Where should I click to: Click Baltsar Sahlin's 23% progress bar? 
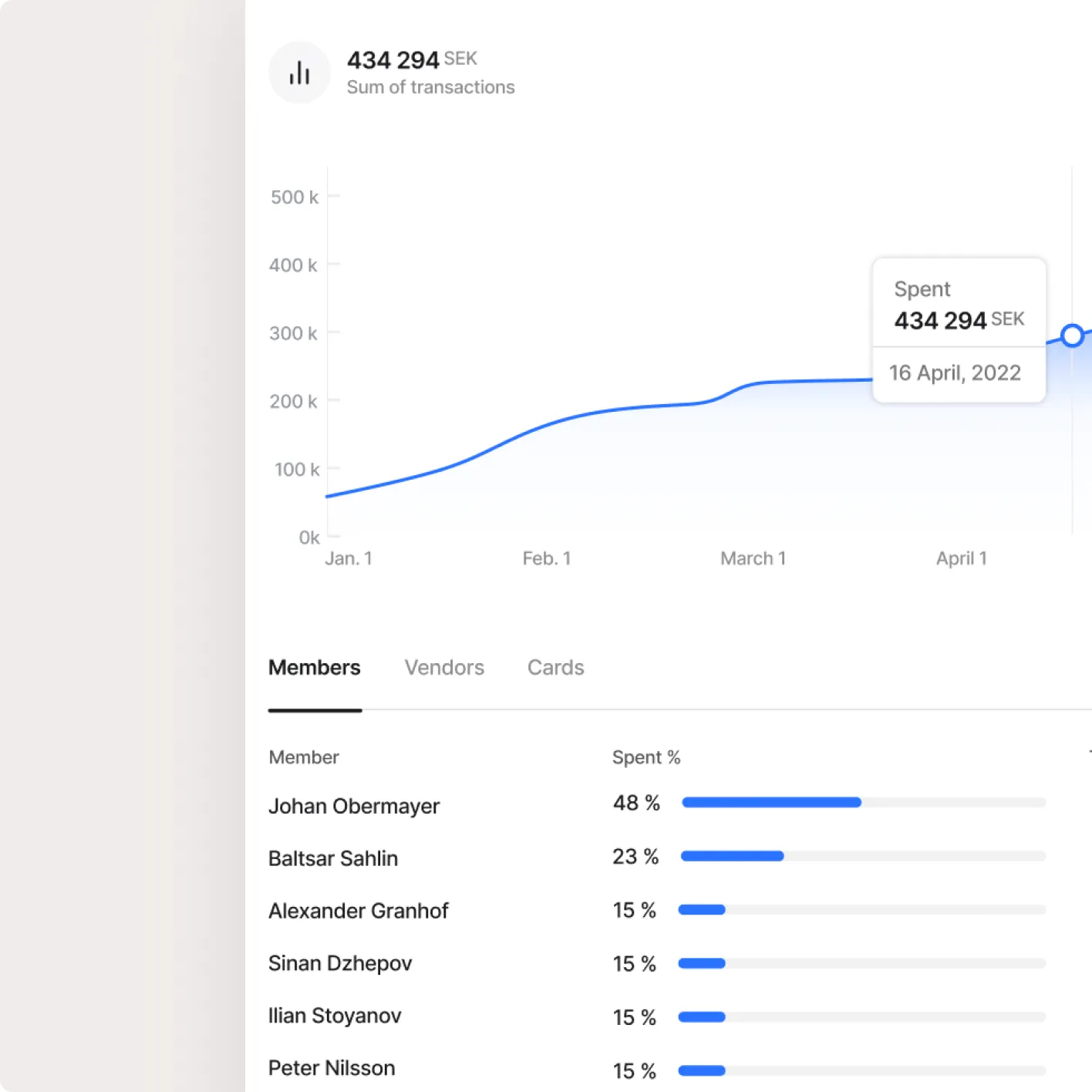864,856
